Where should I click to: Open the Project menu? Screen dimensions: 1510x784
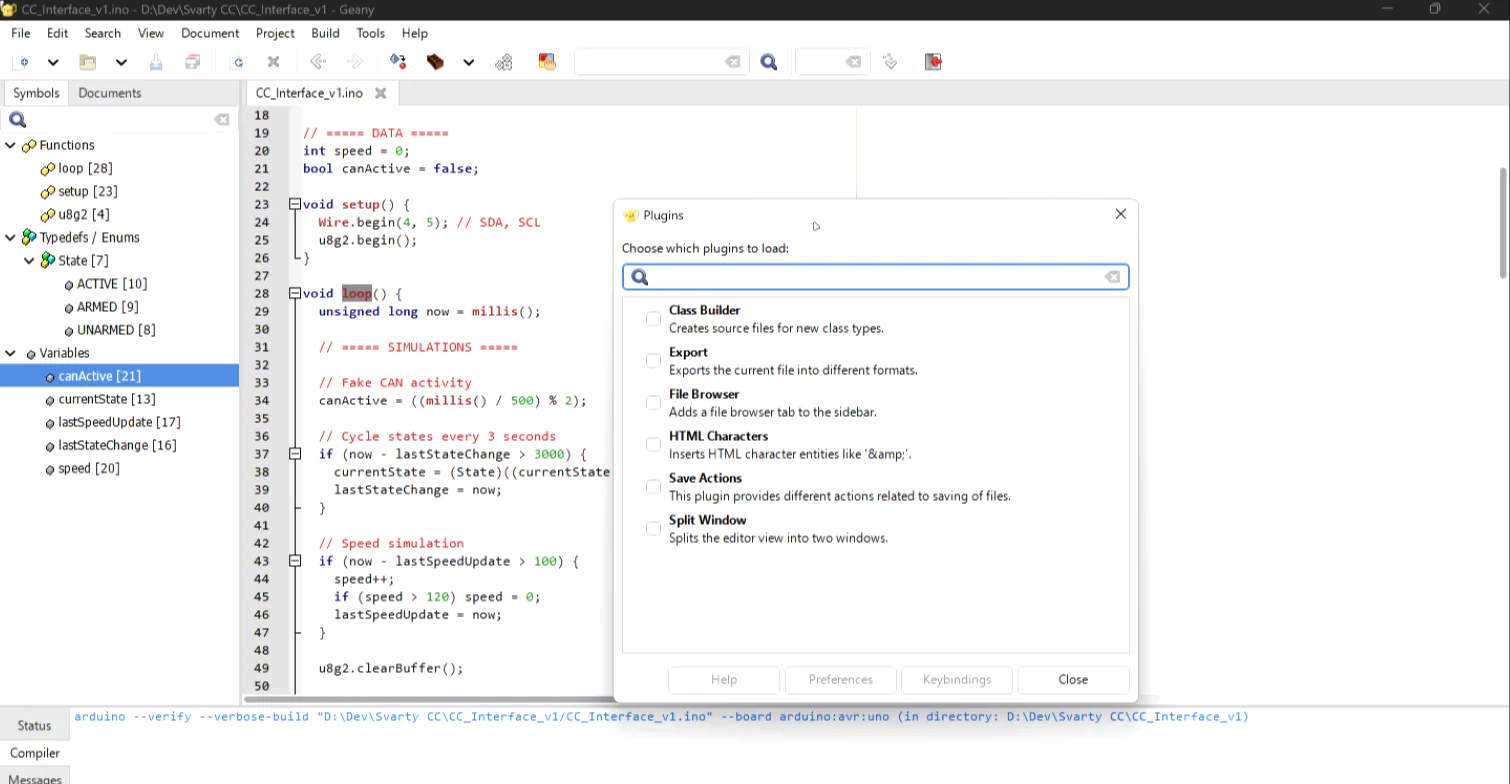pos(275,33)
